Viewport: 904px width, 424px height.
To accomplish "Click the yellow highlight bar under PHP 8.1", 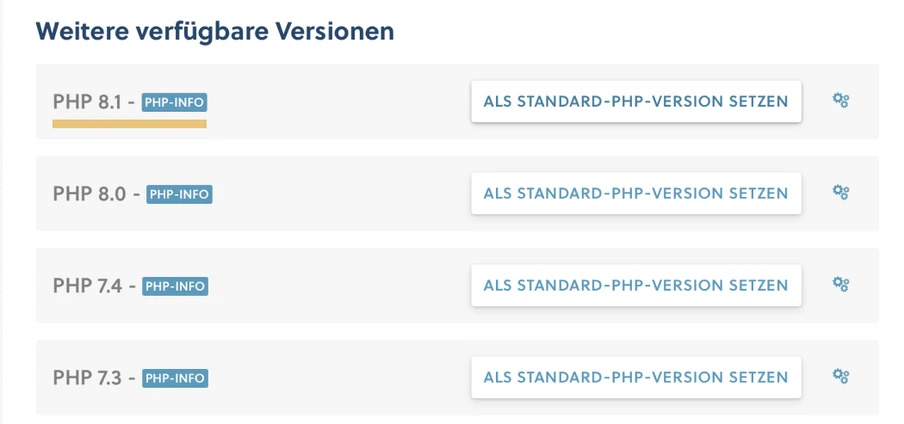I will coord(129,123).
